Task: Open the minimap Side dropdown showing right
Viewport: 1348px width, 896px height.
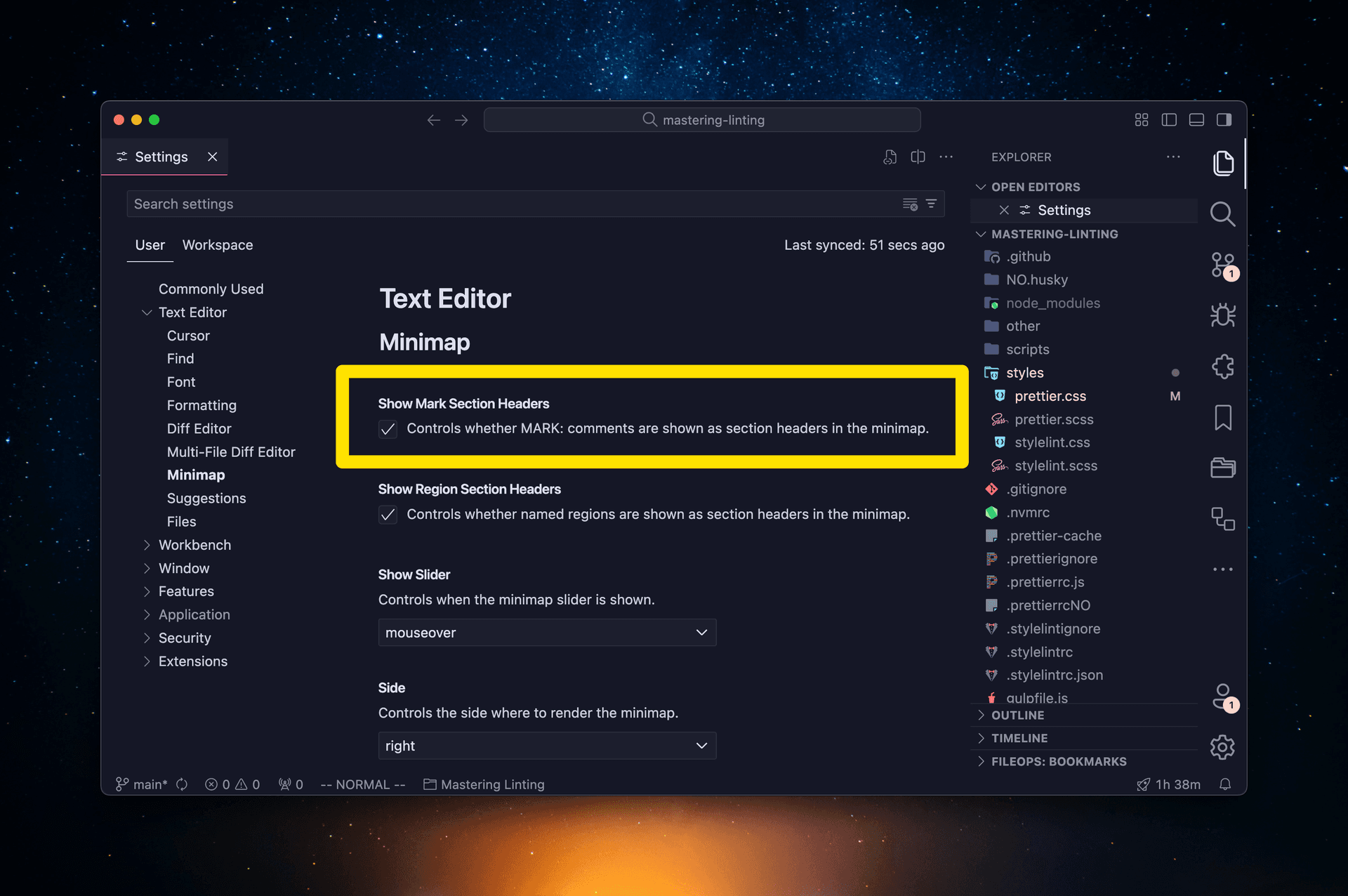Action: (547, 746)
